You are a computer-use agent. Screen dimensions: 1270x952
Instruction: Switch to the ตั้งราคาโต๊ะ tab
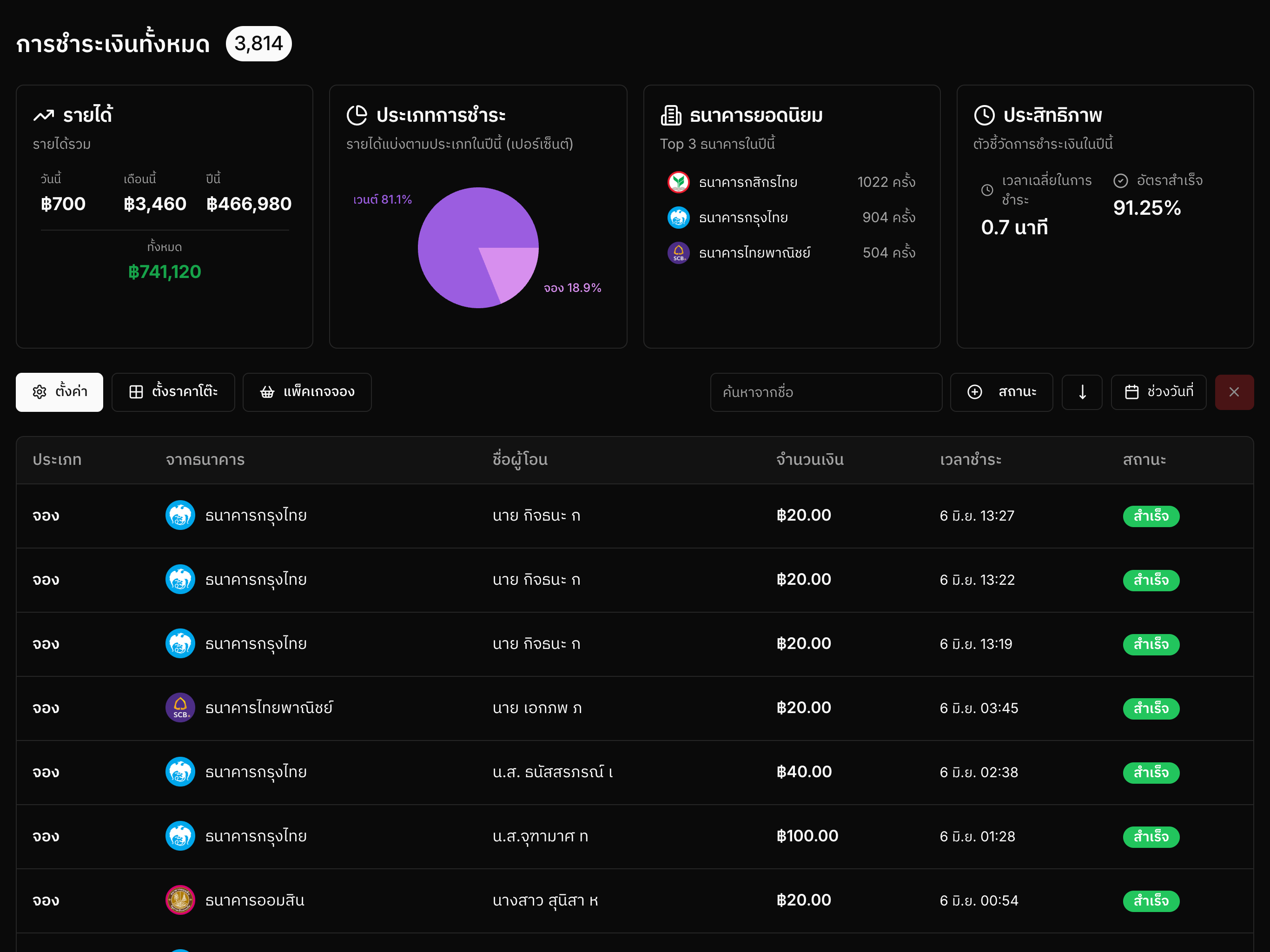pyautogui.click(x=173, y=392)
